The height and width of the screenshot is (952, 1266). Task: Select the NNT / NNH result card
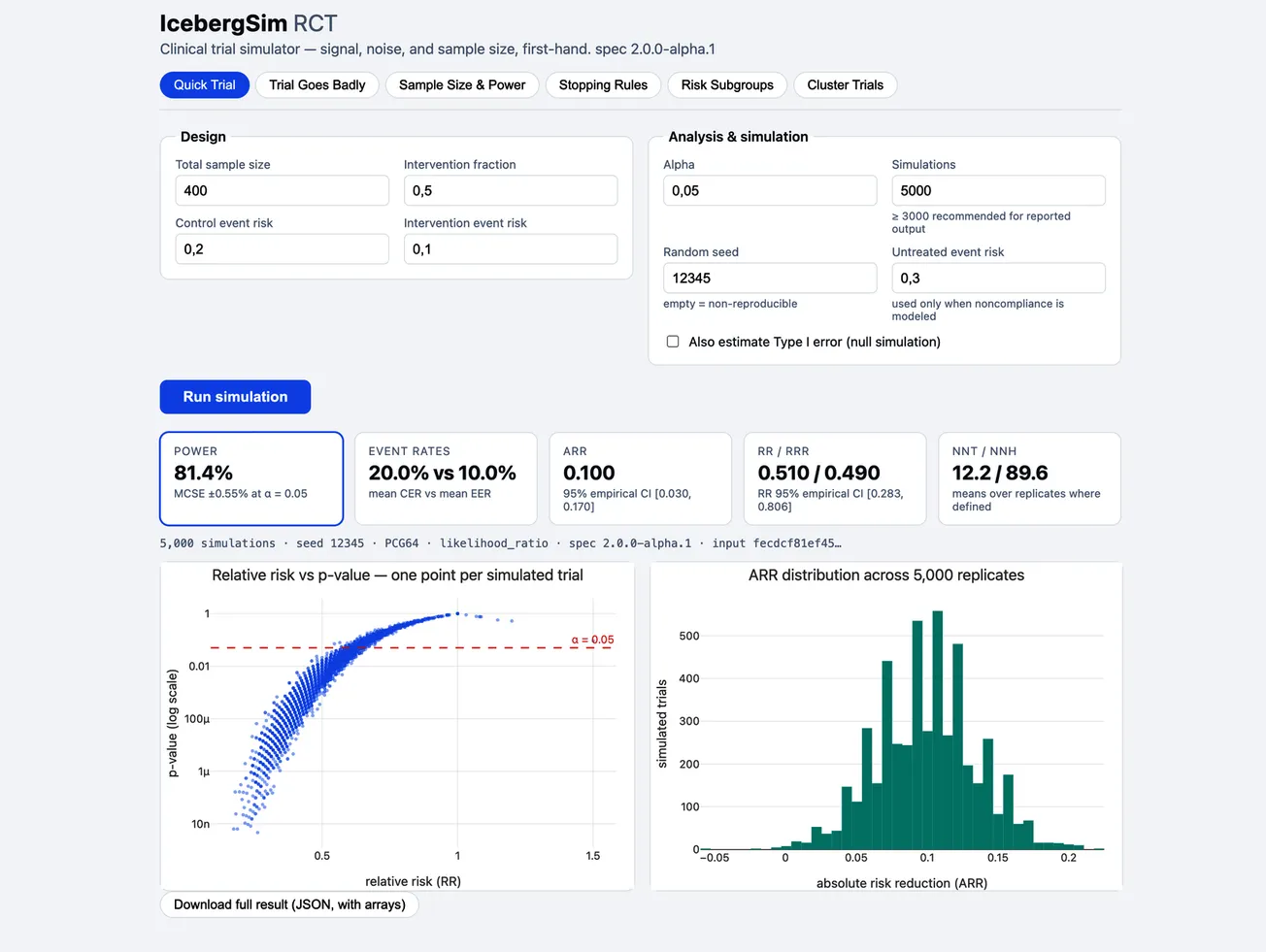click(1029, 478)
